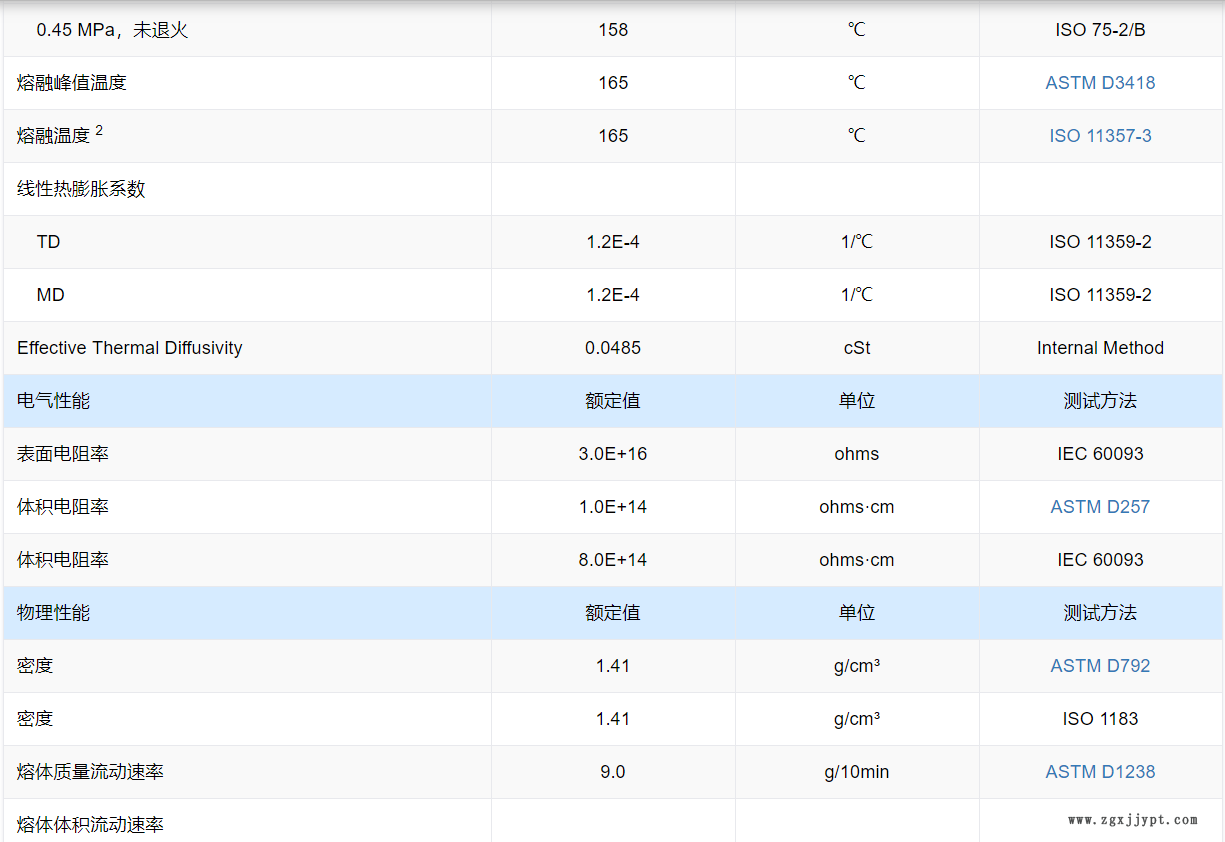Image resolution: width=1225 pixels, height=842 pixels.
Task: Select 测试方法 in the 物理性能 header row
Action: click(1100, 613)
